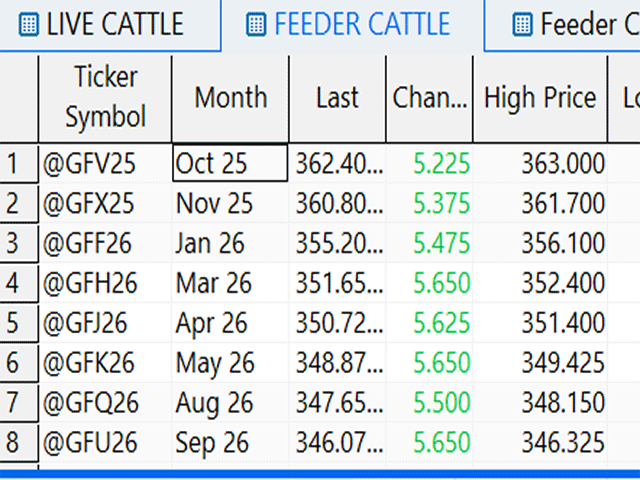640x480 pixels.
Task: Select the High Price column header
Action: click(x=539, y=97)
